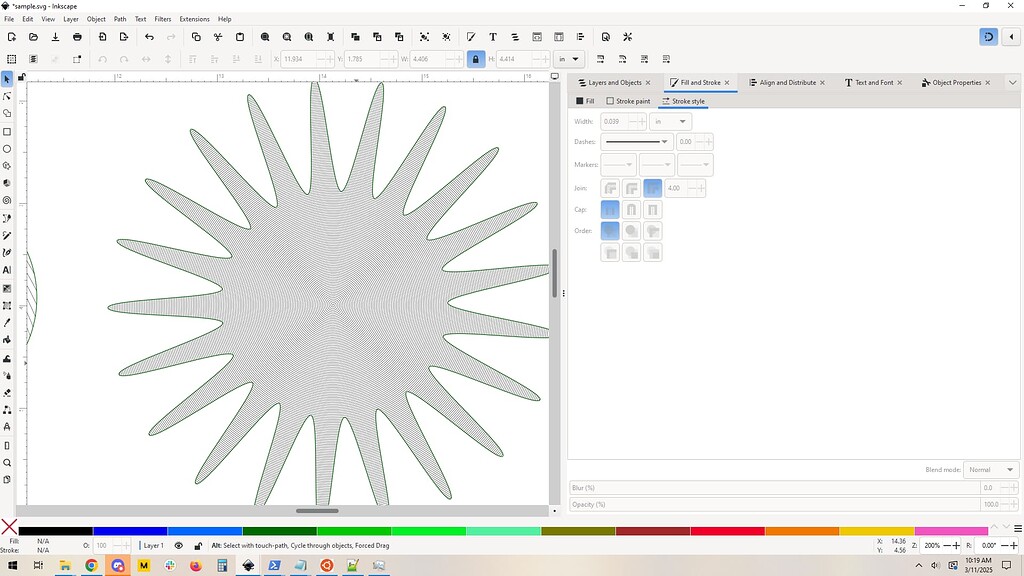Expand the dock panel tabs chevron
The image size is (1024, 576).
click(x=1012, y=83)
